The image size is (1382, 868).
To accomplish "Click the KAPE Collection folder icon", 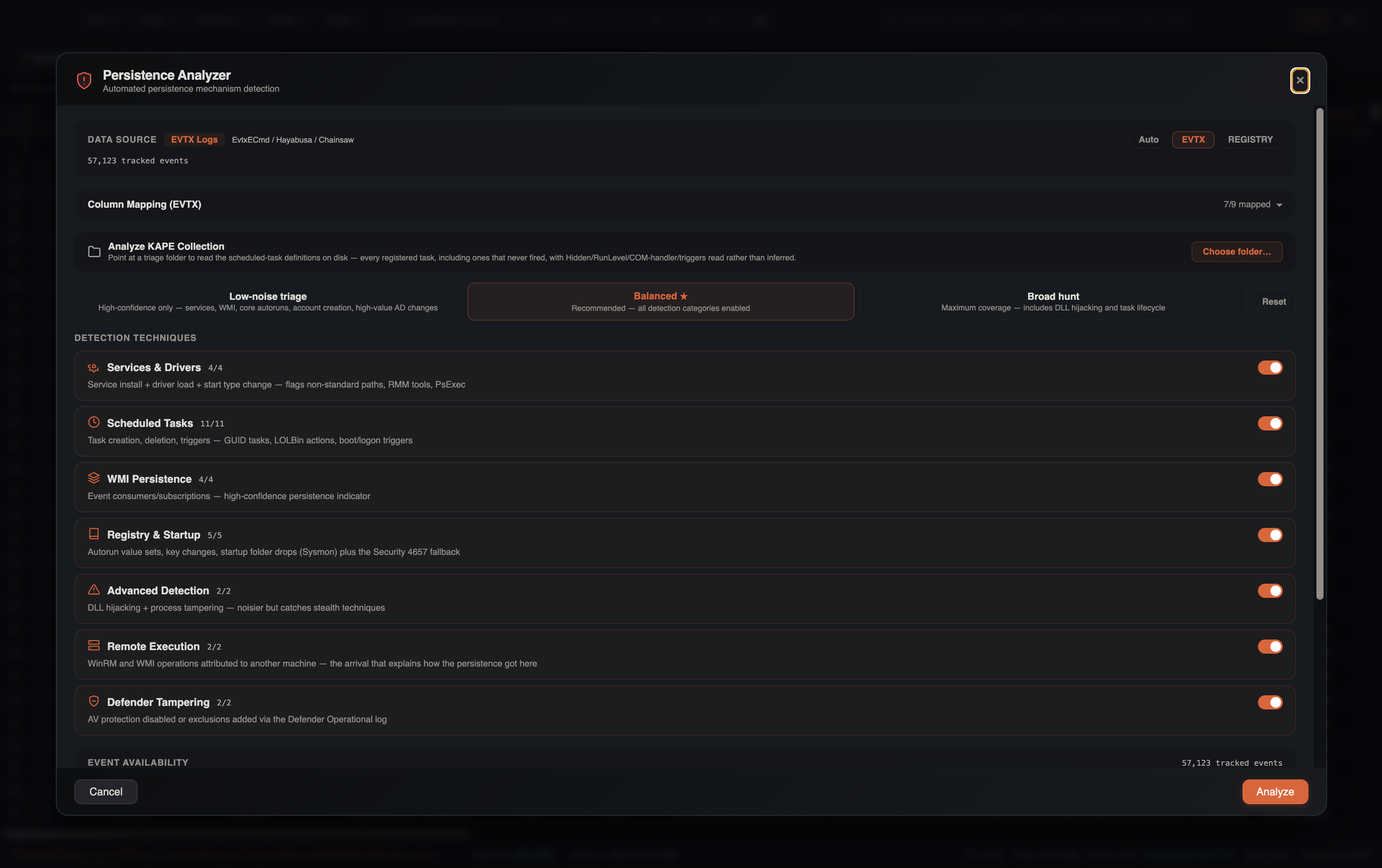I will [94, 251].
